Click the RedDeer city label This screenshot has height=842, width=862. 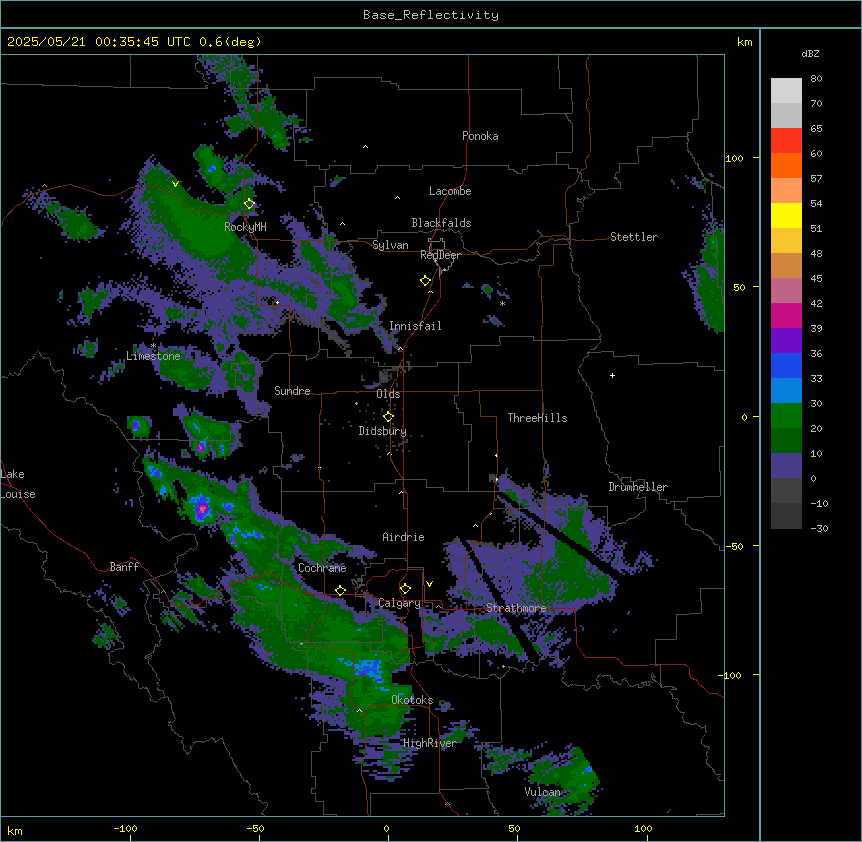point(440,255)
